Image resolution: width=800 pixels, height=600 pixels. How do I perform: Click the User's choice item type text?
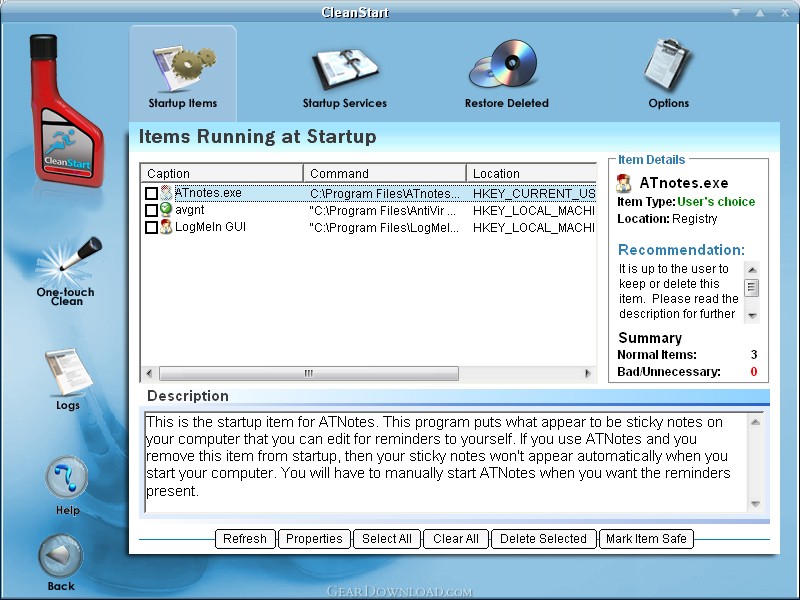point(716,202)
